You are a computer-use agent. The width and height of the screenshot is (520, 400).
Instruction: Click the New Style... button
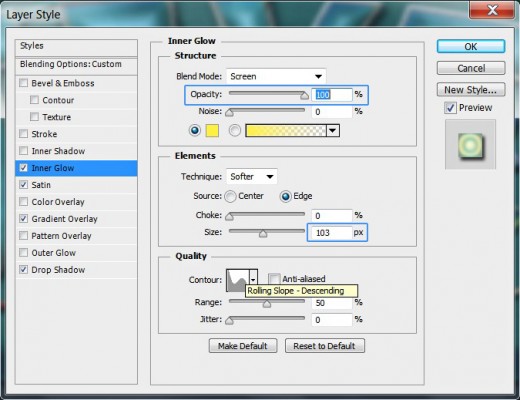tap(471, 90)
